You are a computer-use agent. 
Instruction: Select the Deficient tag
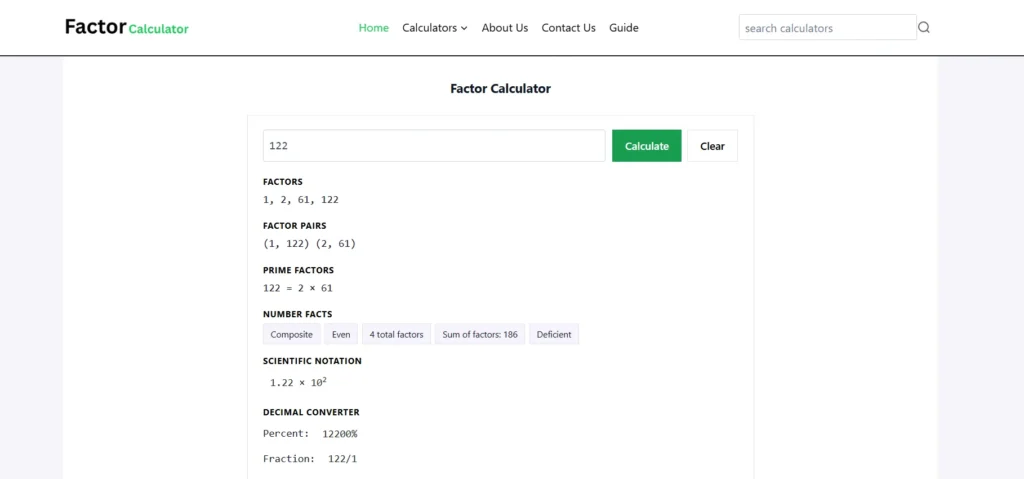click(554, 334)
